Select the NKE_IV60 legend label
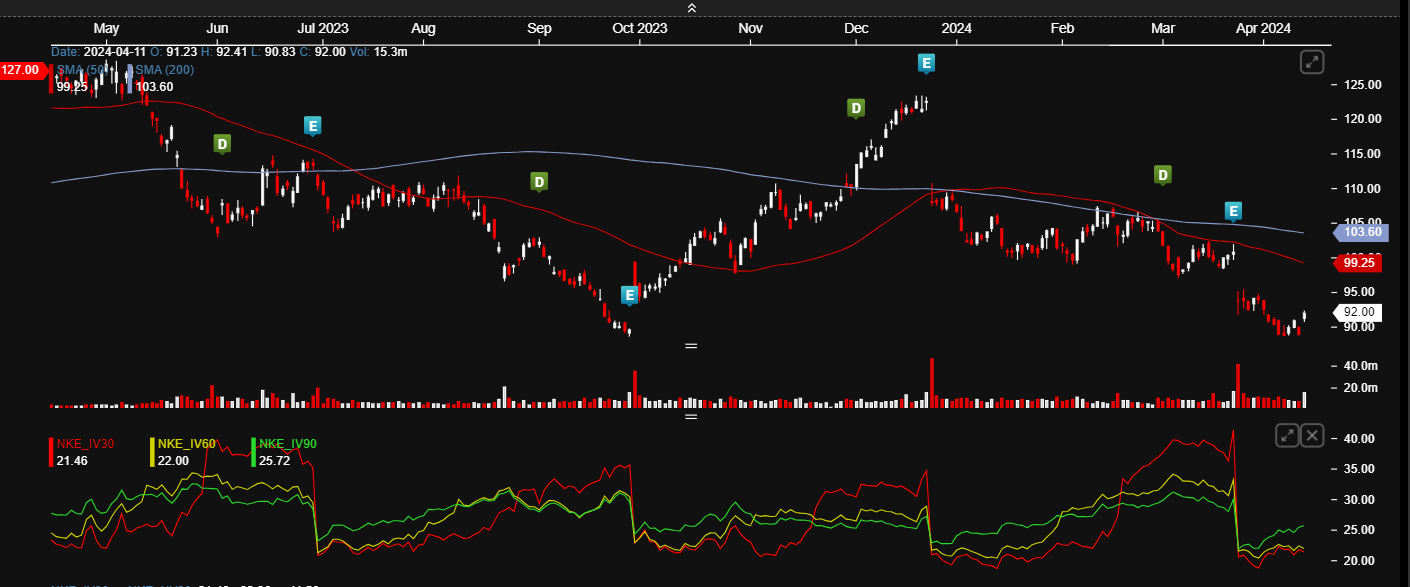 [x=187, y=443]
